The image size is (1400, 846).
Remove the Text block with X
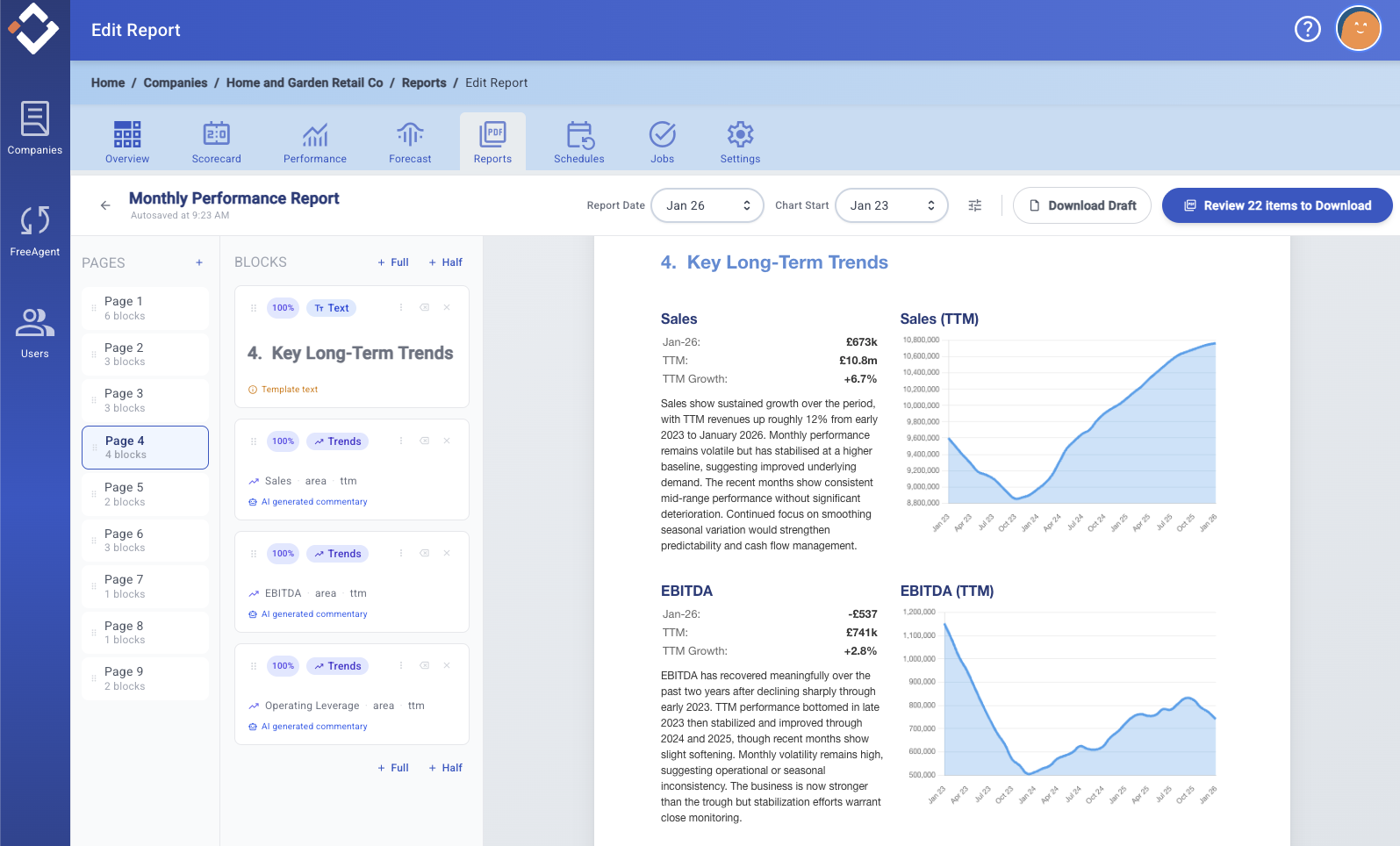tap(447, 308)
